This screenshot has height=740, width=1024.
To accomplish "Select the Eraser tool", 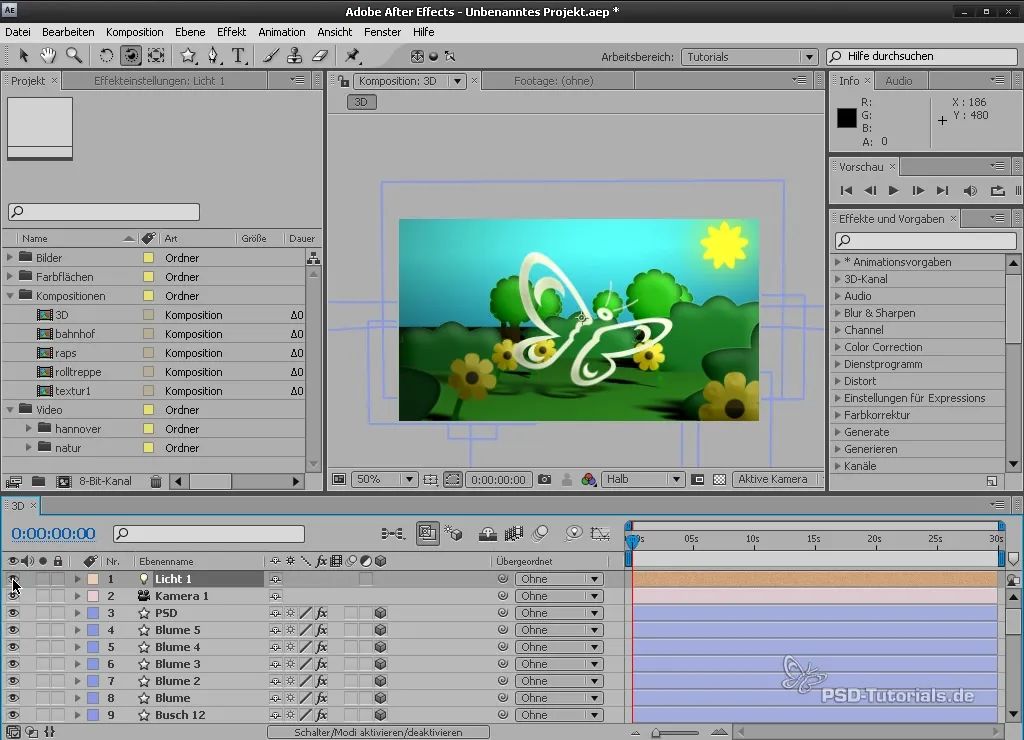I will coord(320,56).
